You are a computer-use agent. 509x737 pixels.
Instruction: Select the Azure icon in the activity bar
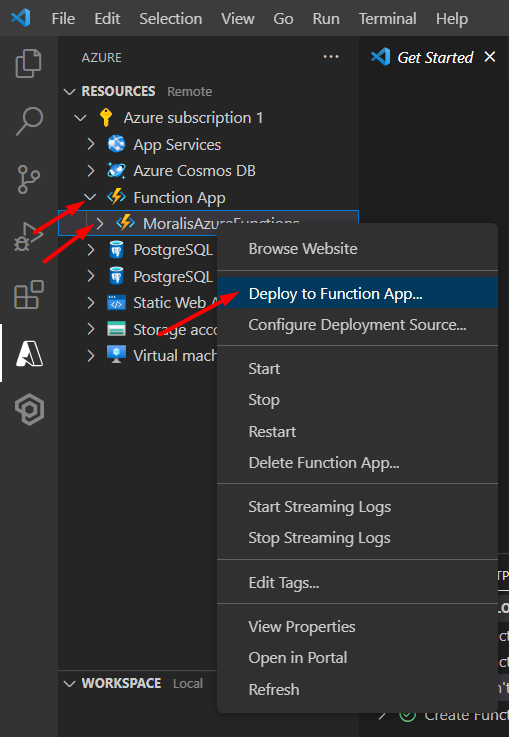pos(29,353)
